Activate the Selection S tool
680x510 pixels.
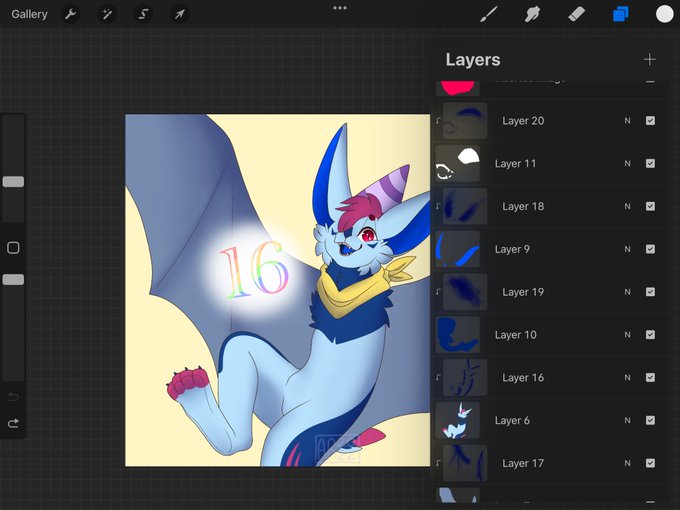[x=143, y=14]
